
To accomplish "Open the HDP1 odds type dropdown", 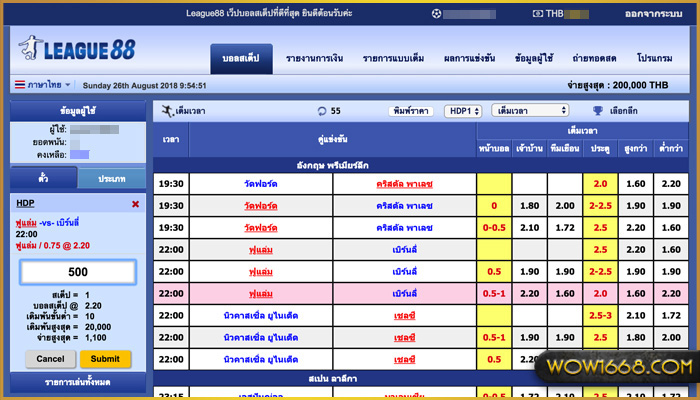I will (463, 110).
